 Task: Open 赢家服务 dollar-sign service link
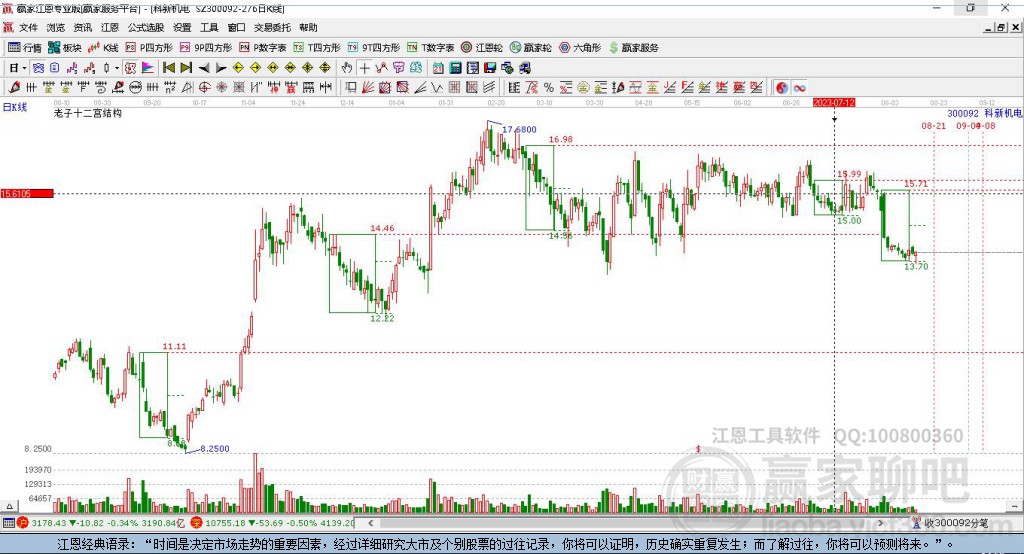[633, 48]
